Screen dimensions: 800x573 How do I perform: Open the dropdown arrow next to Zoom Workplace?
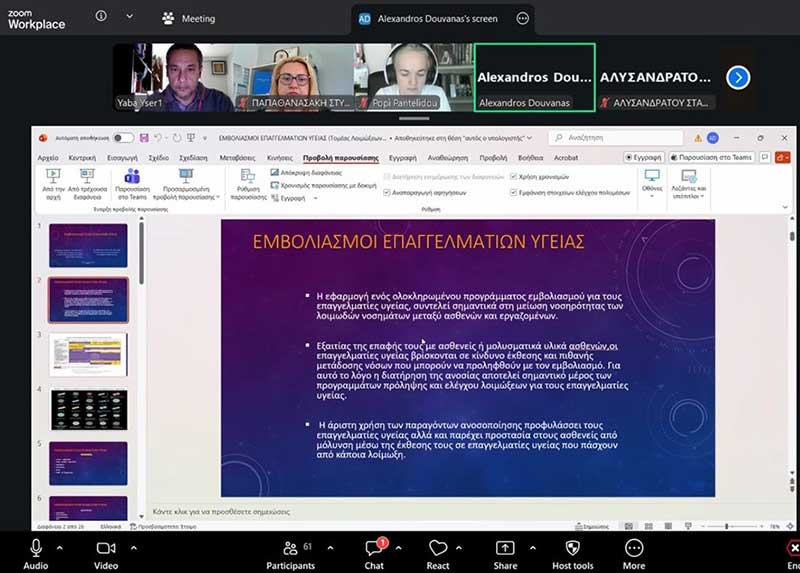pos(130,17)
